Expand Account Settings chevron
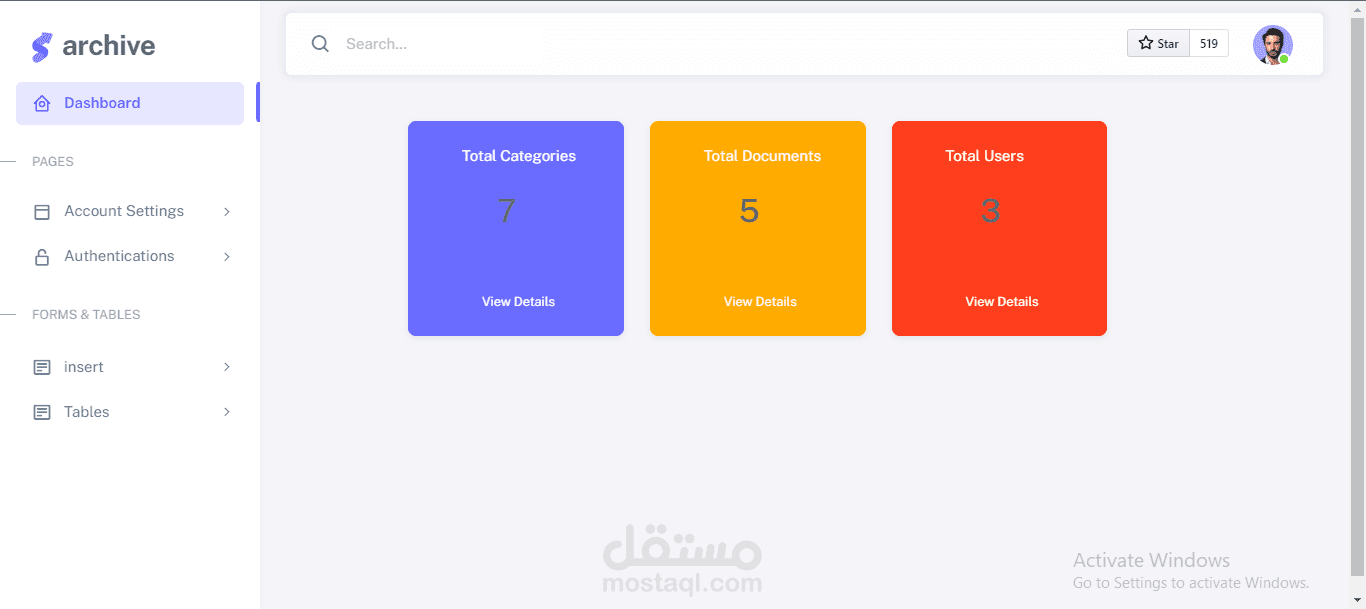This screenshot has height=609, width=1366. click(x=227, y=212)
